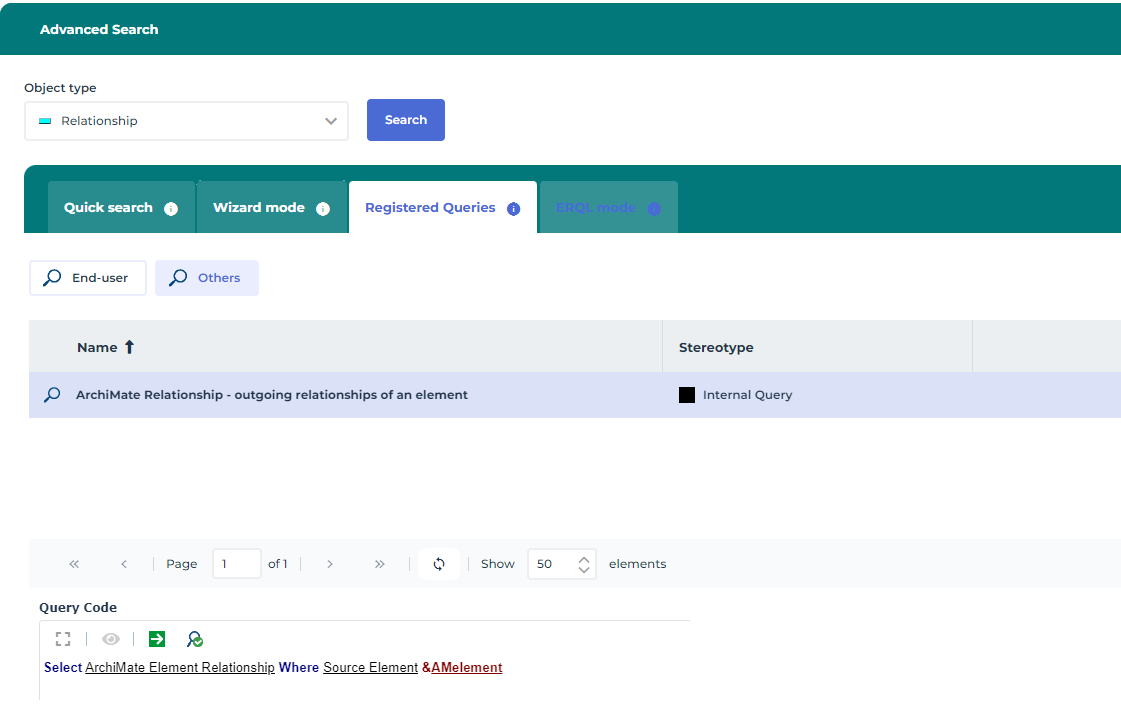Refresh the query results list
Image resolution: width=1121 pixels, height=719 pixels.
pyautogui.click(x=439, y=564)
